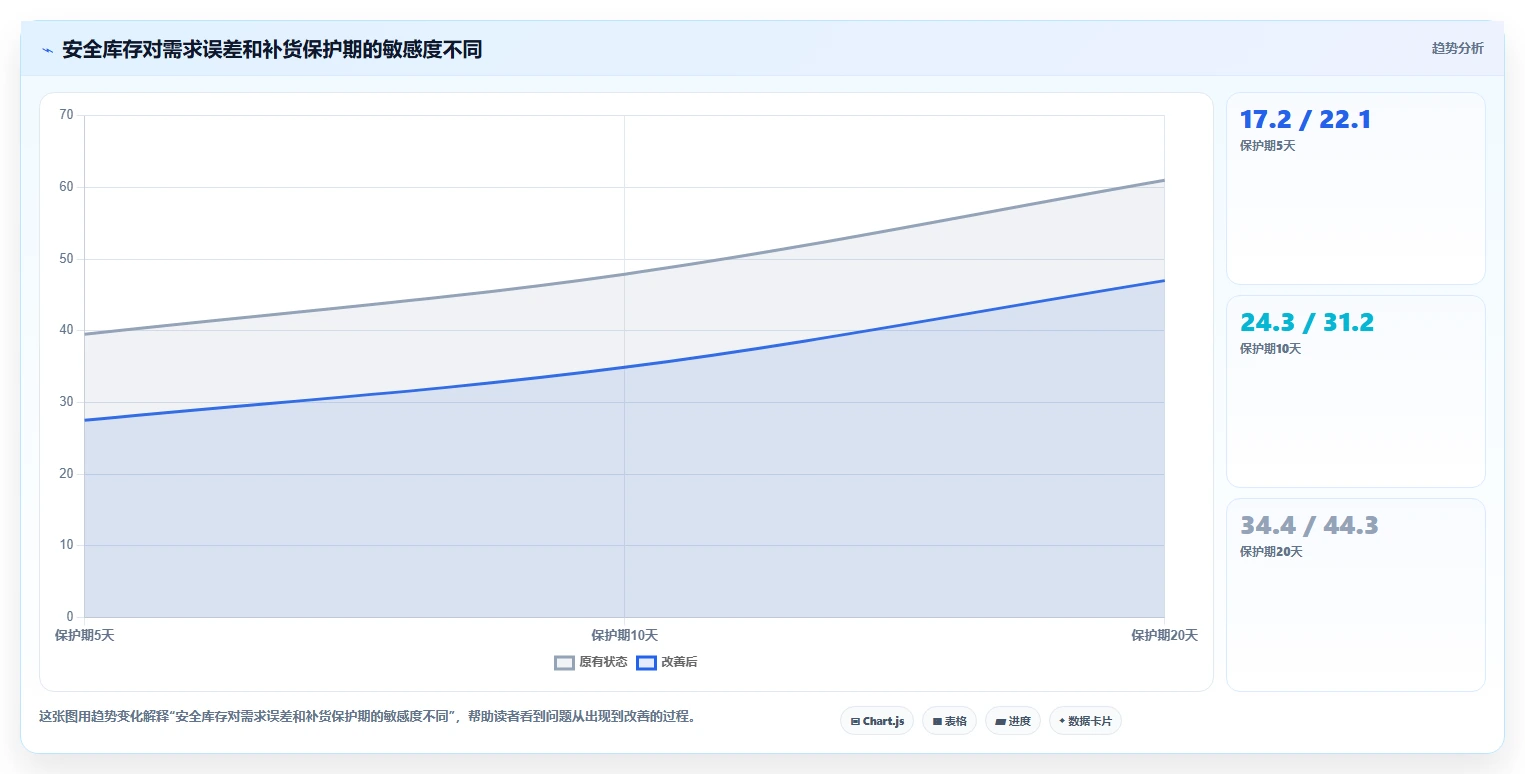Image resolution: width=1525 pixels, height=774 pixels.
Task: Click the y-axis value 30
Action: [67, 402]
